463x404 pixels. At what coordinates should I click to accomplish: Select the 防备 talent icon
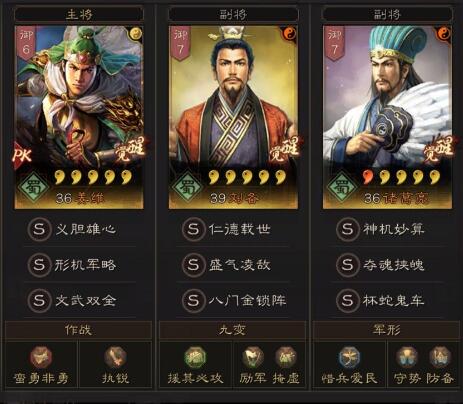[x=440, y=357]
